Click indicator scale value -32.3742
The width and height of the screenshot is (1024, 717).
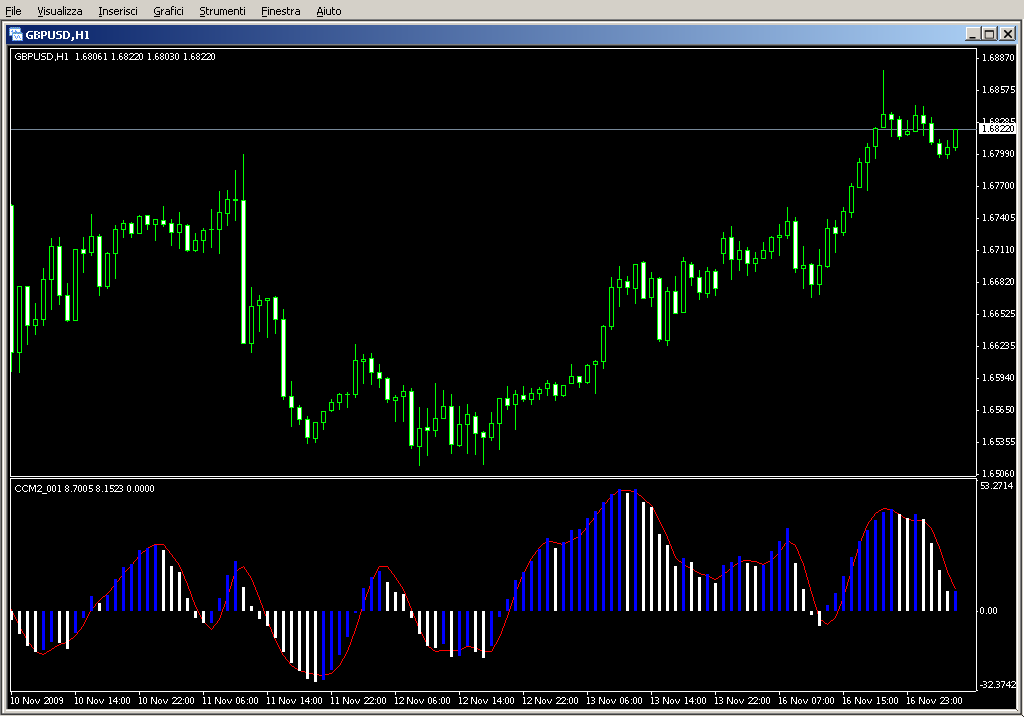coord(998,684)
